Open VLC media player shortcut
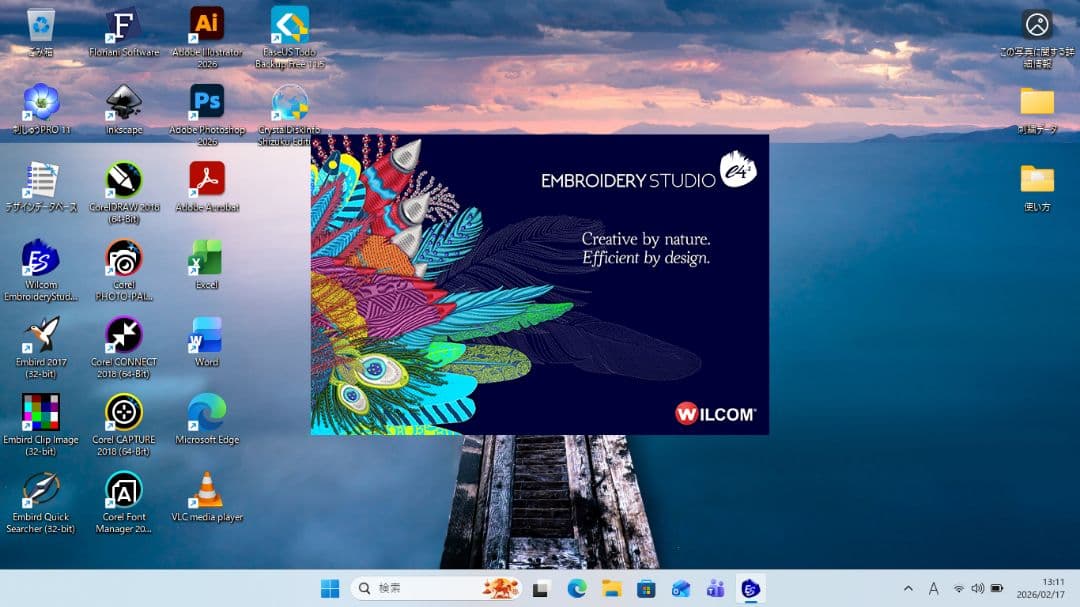The height and width of the screenshot is (607, 1080). (207, 497)
